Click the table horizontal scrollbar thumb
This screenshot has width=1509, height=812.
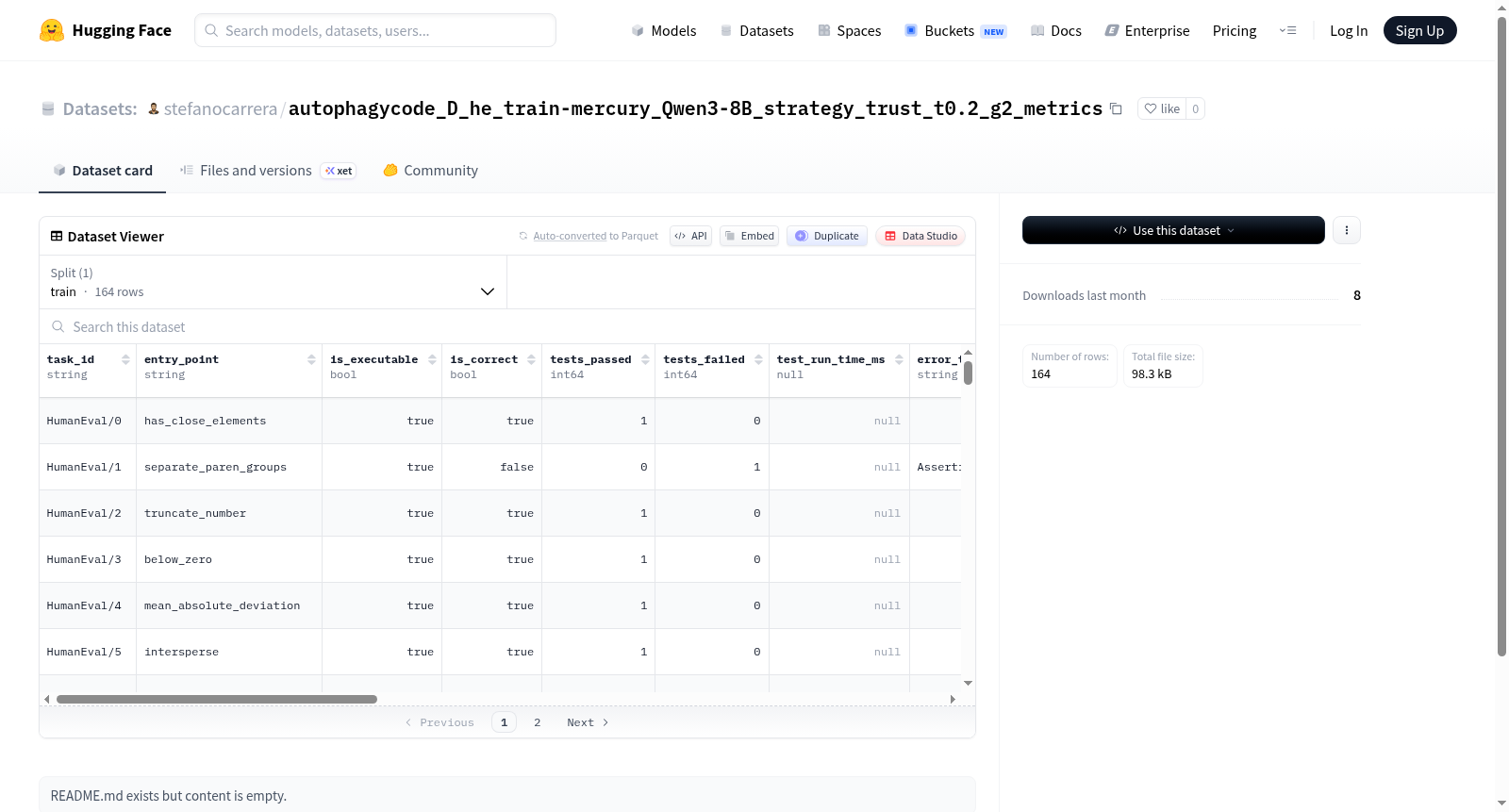[217, 699]
